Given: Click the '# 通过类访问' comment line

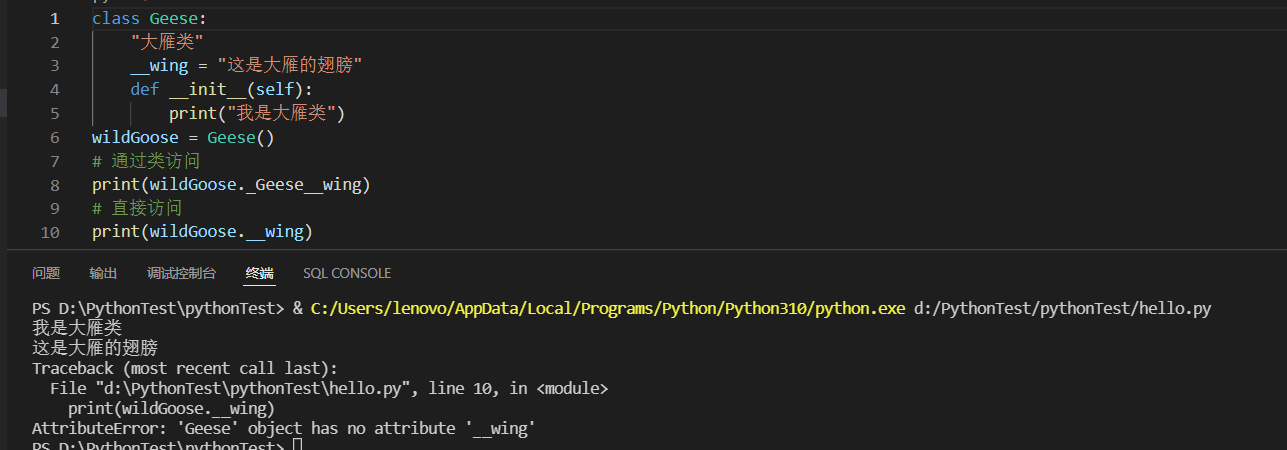Looking at the screenshot, I should [x=146, y=161].
